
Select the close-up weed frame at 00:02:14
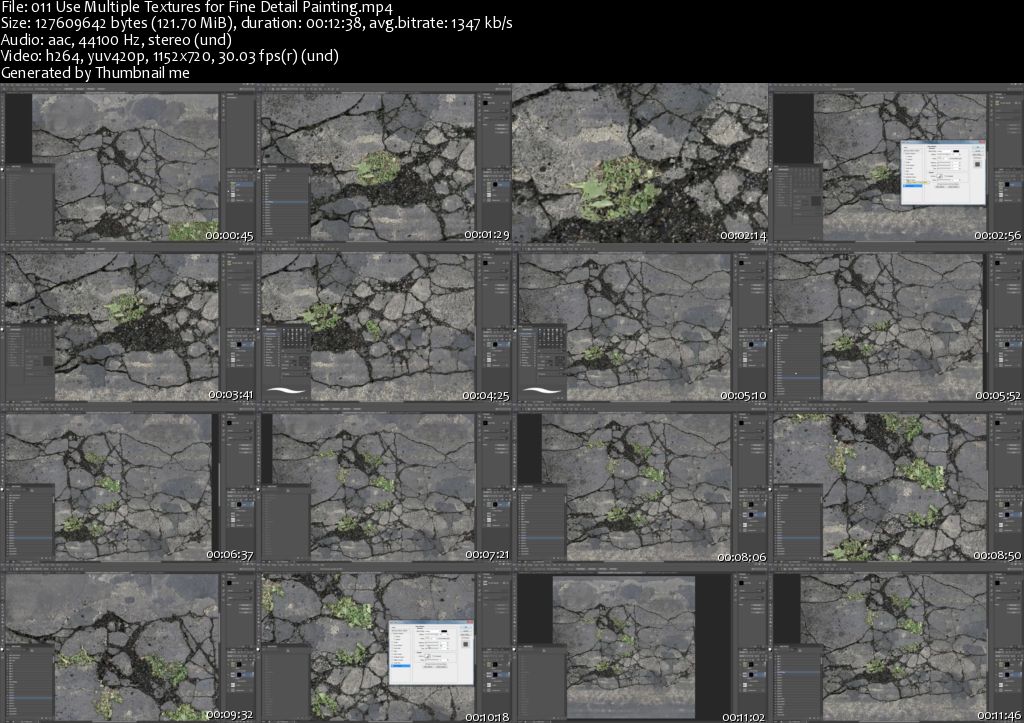point(640,163)
